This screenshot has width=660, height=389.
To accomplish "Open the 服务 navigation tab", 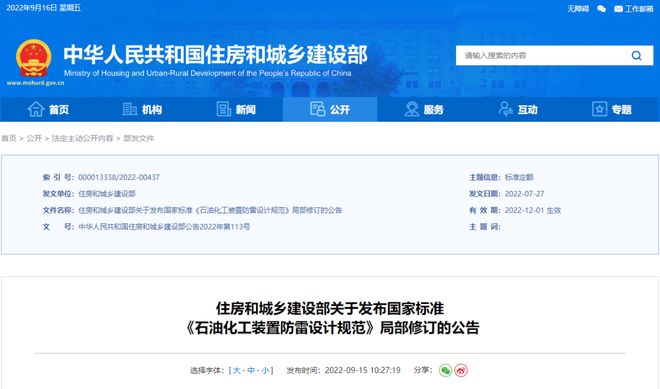I will point(424,109).
